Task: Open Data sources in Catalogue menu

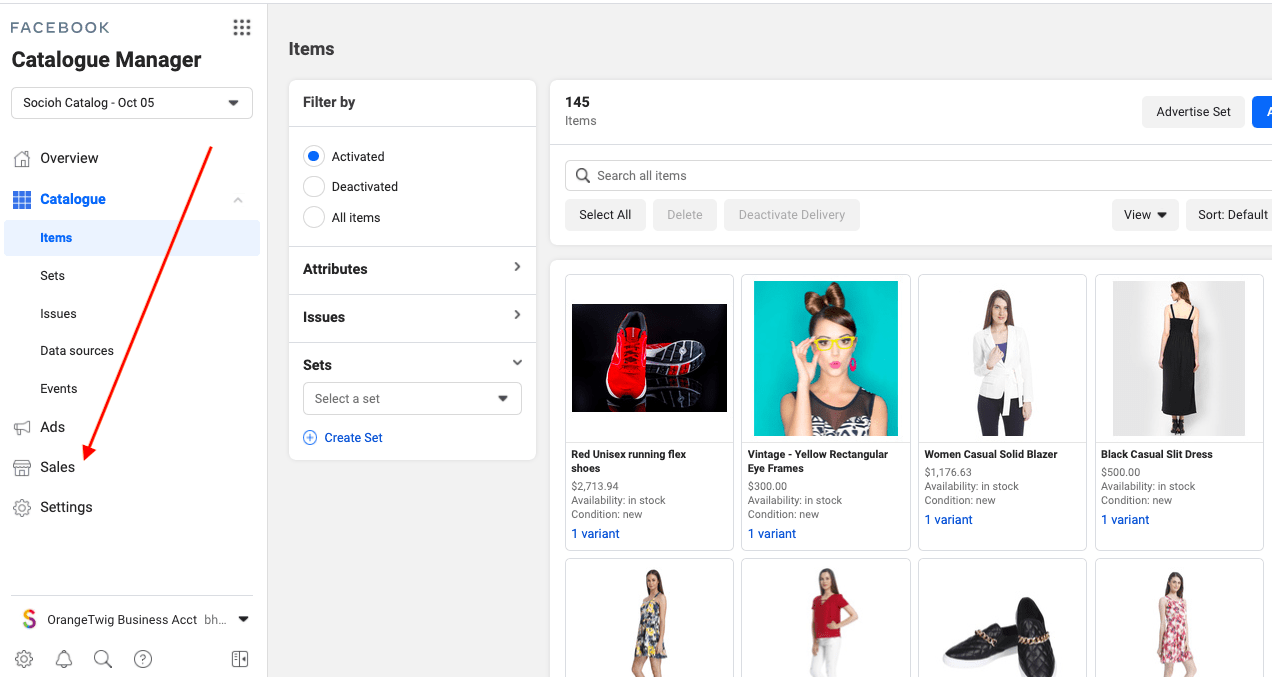Action: 77,351
